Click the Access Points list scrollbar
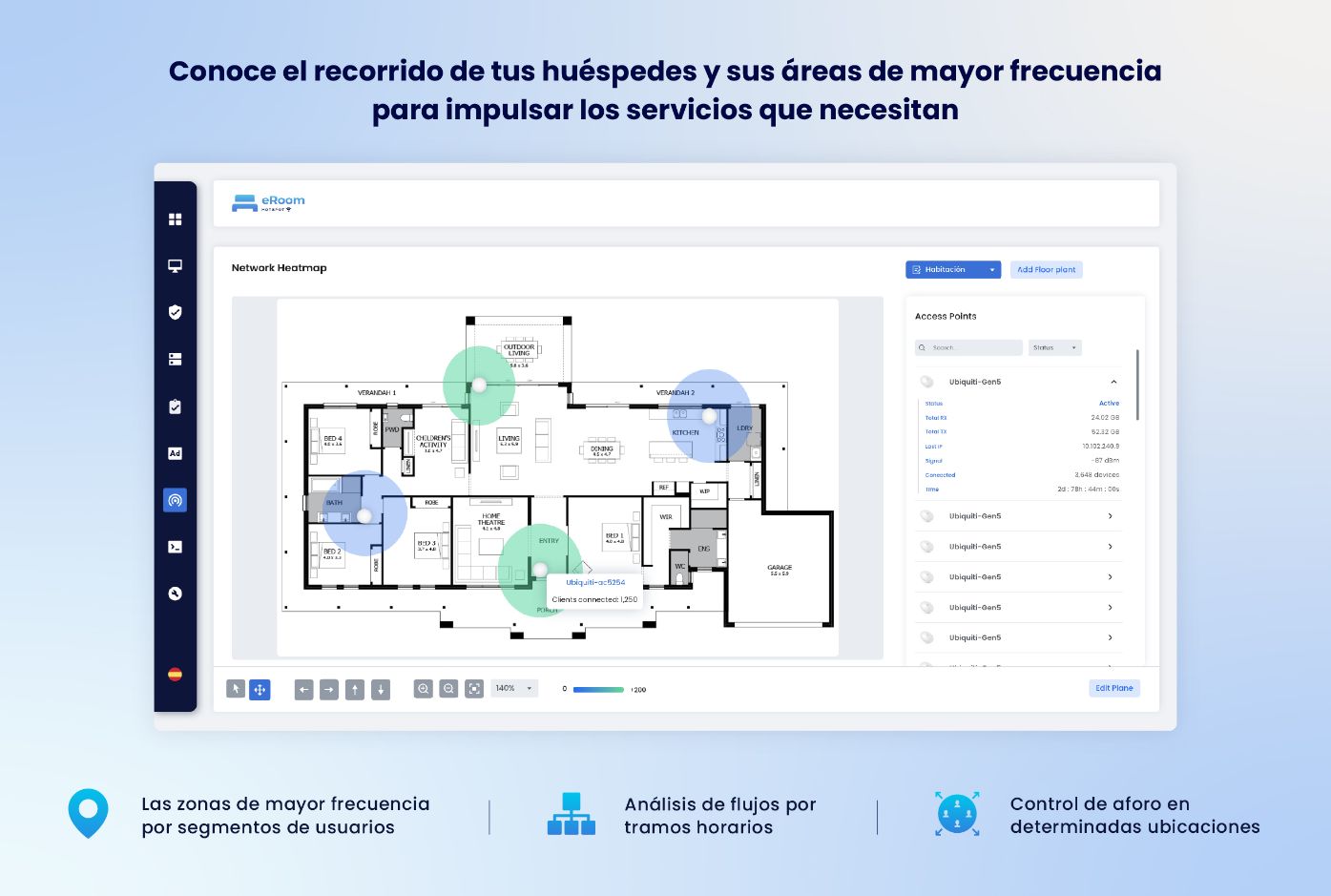Image resolution: width=1331 pixels, height=896 pixels. 1137,385
